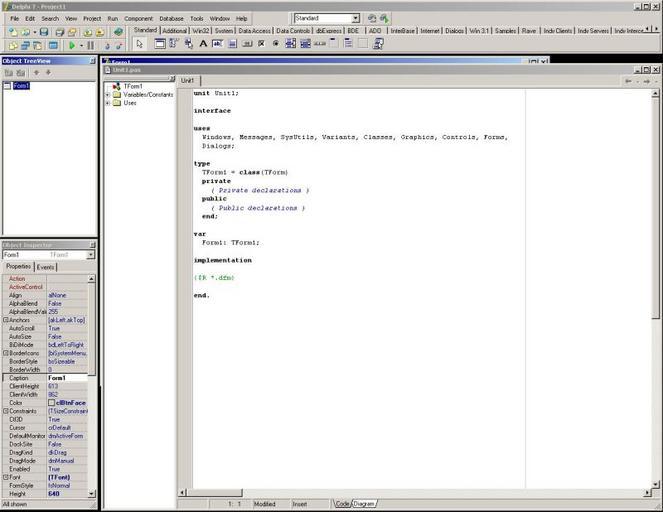The image size is (663, 512).
Task: Select Form1 in Object TreeView
Action: (21, 86)
